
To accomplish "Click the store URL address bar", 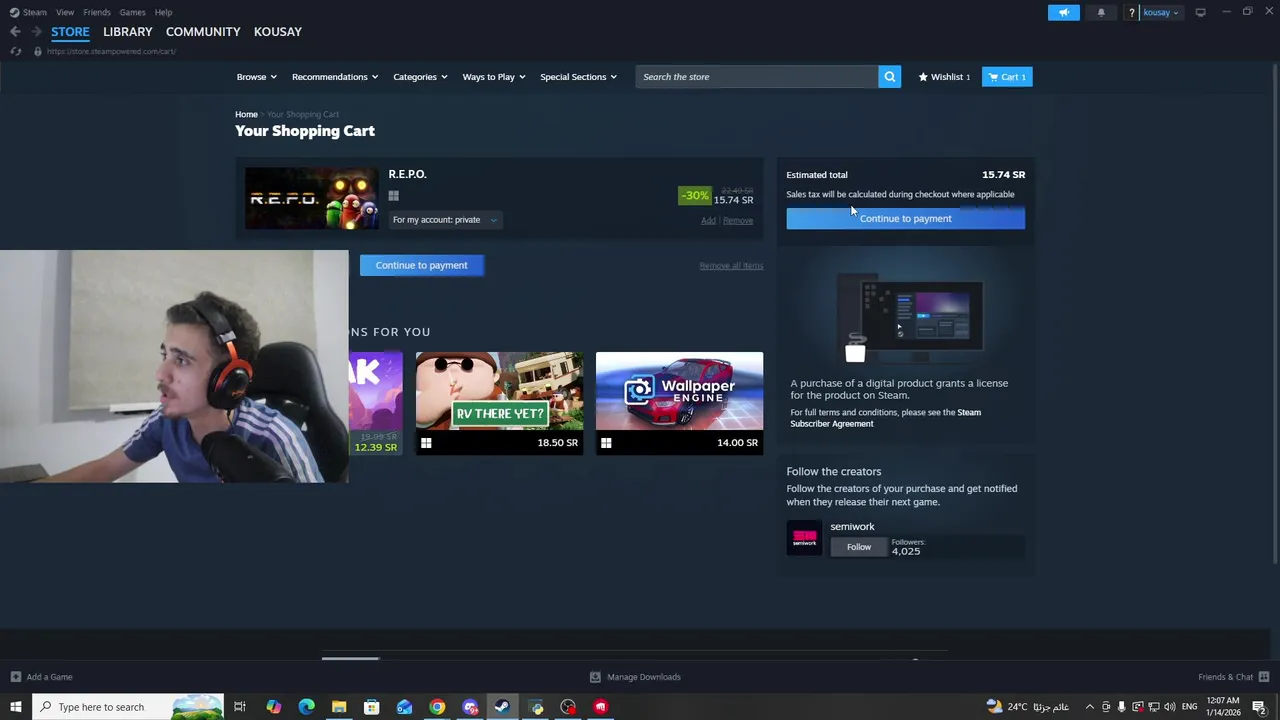I will coord(111,51).
